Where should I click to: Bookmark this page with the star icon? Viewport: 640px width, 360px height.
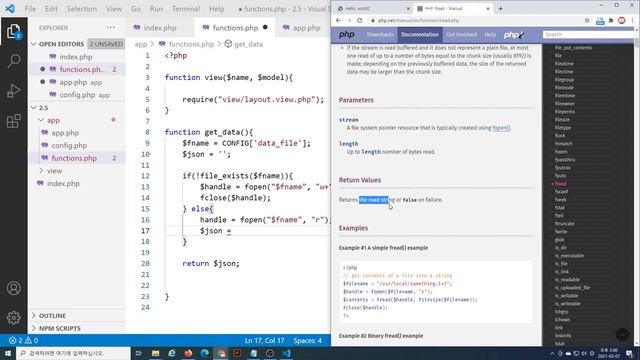tap(587, 20)
